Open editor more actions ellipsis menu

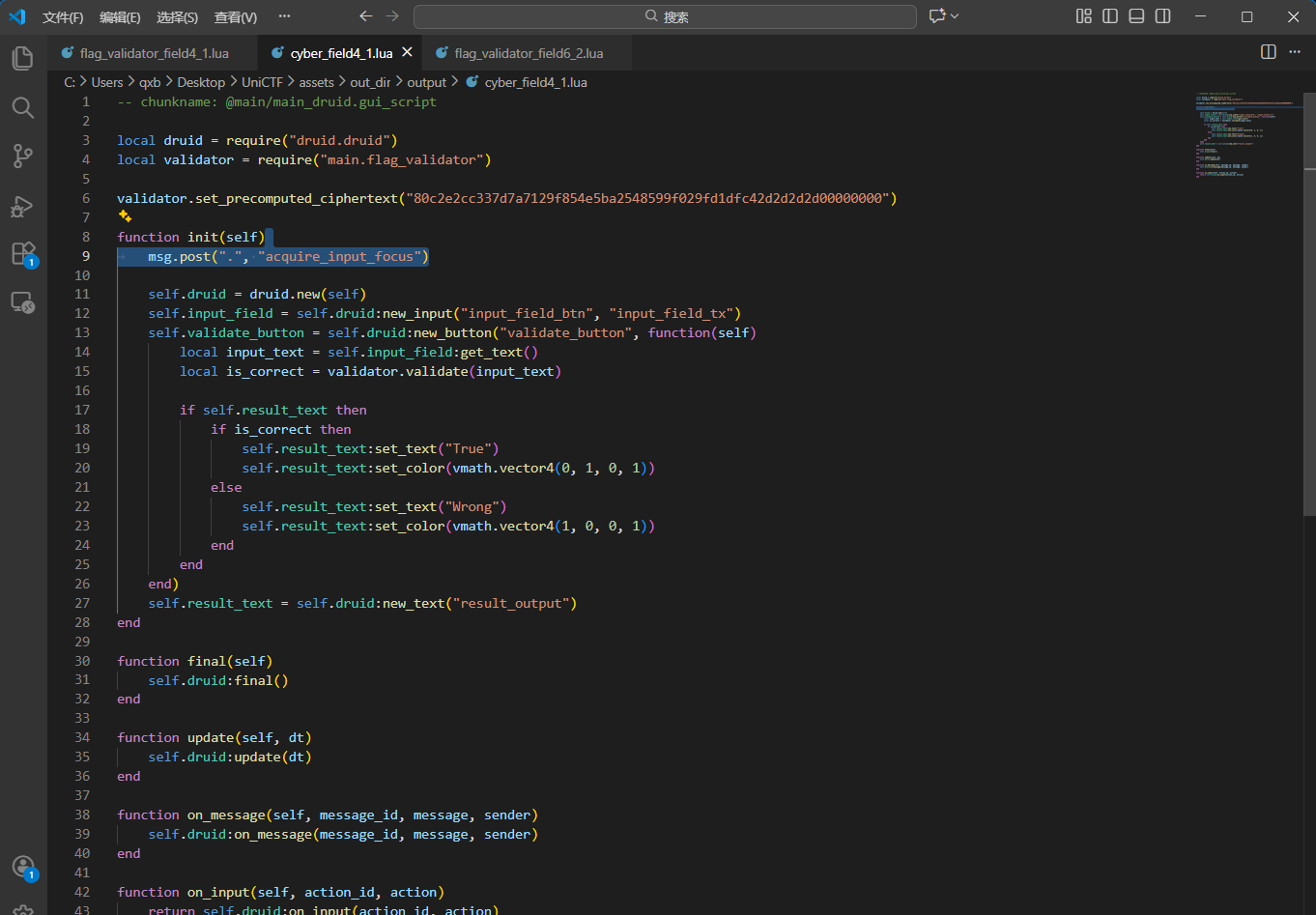click(x=1295, y=52)
